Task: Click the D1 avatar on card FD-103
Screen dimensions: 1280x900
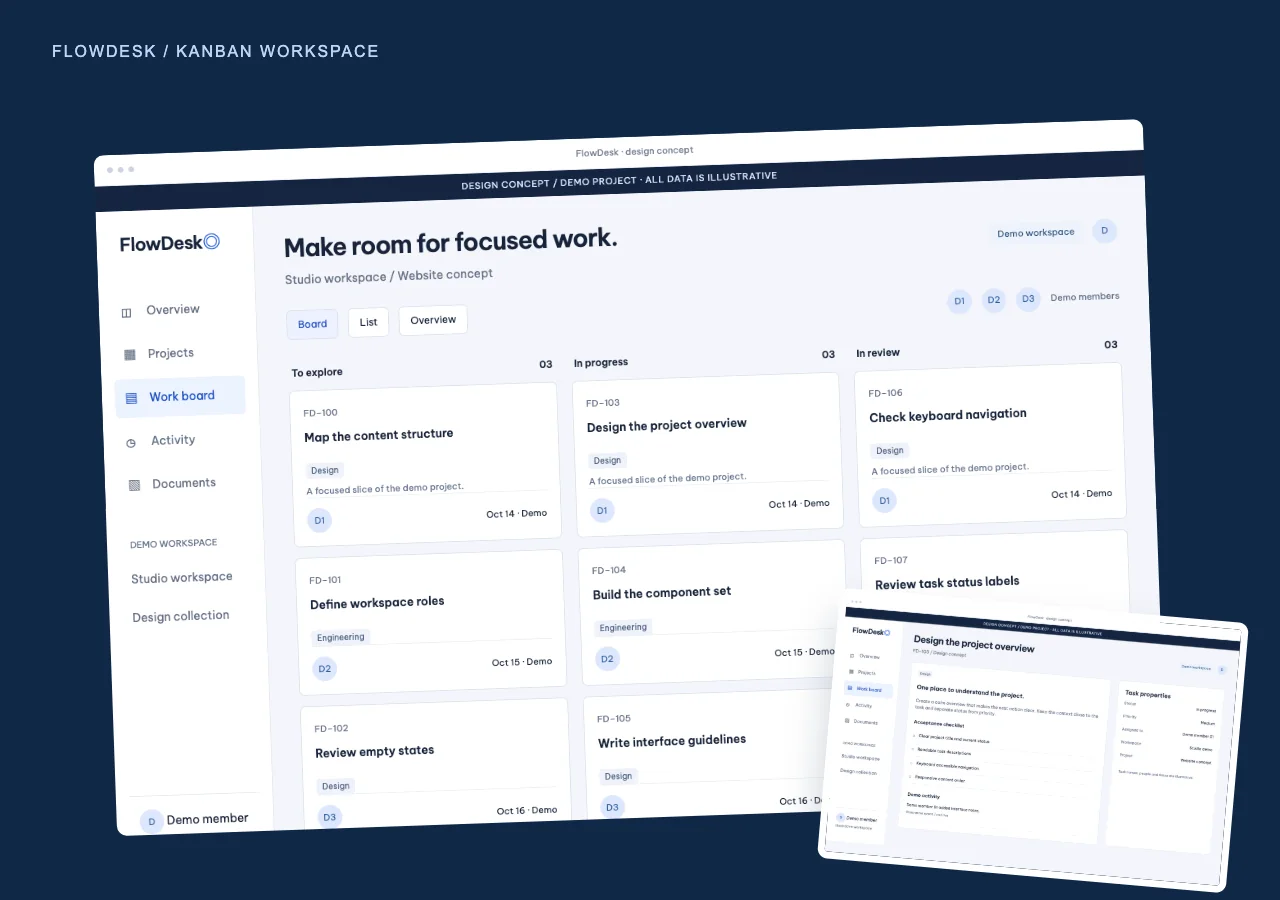Action: [601, 510]
